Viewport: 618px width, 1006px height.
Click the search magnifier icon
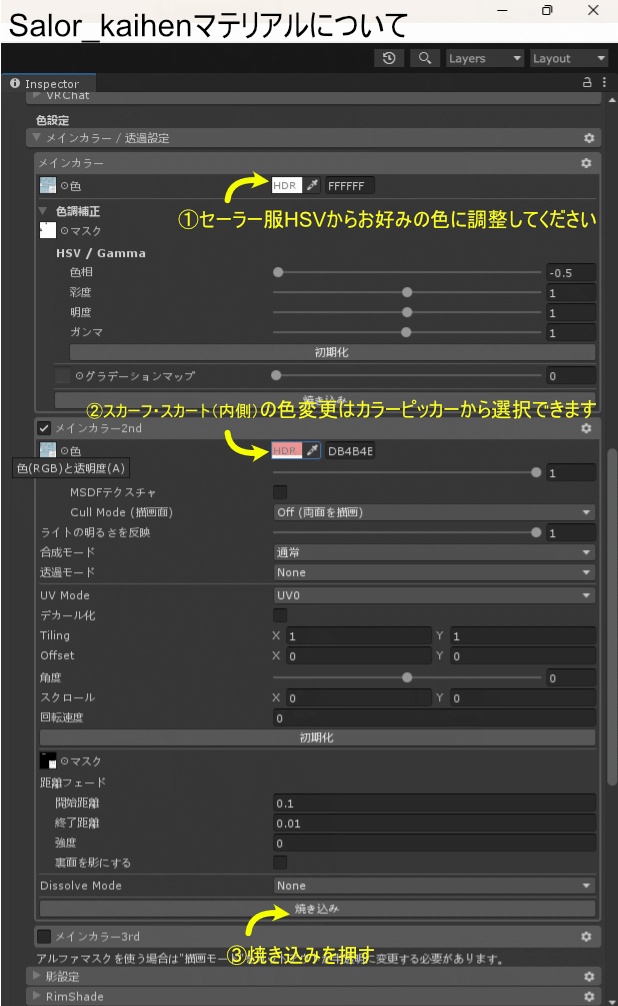[x=424, y=58]
